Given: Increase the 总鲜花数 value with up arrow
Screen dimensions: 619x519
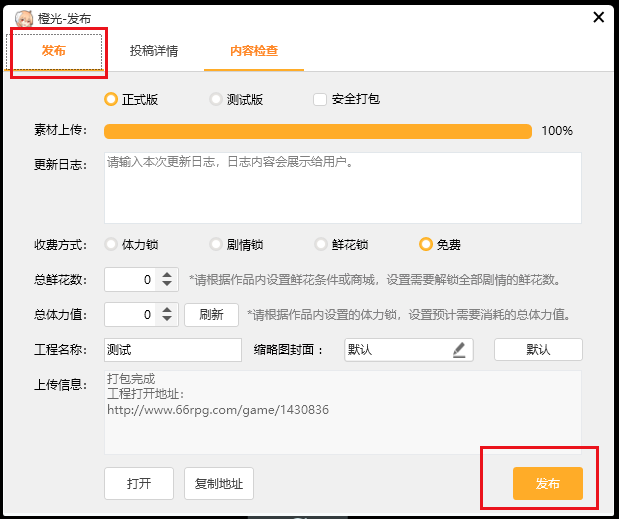Looking at the screenshot, I should pos(167,275).
